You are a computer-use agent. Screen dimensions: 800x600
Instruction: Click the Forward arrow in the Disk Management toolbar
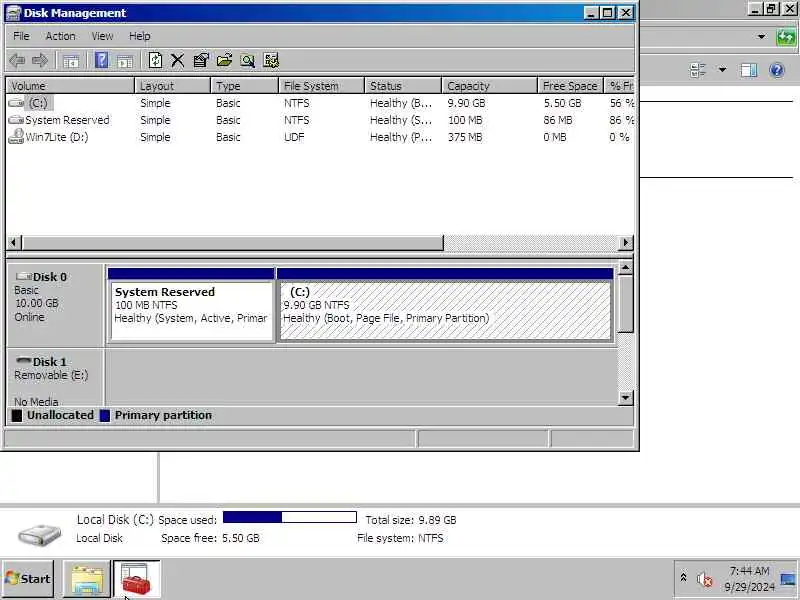coord(40,61)
